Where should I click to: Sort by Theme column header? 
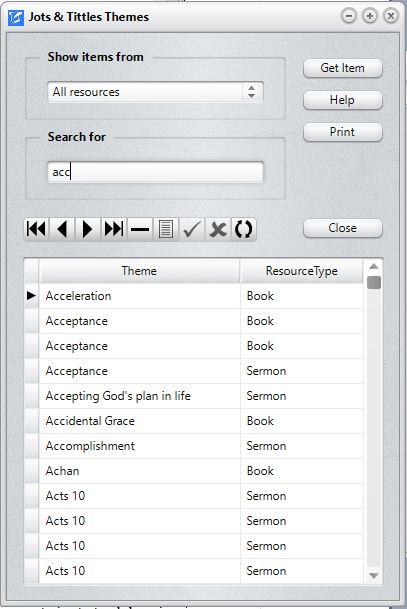tap(139, 271)
